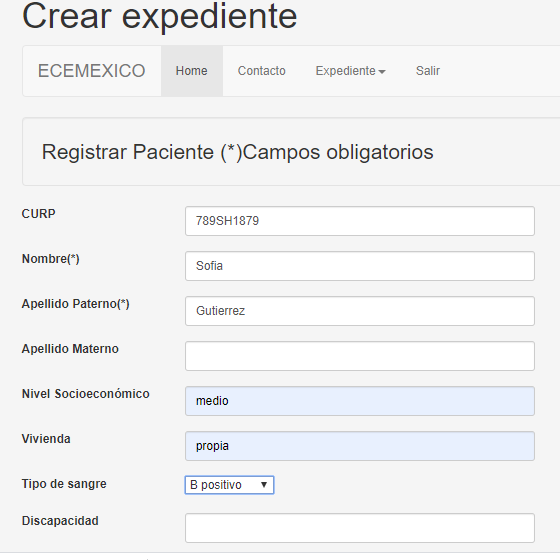
Task: Click the Nivel Socioeconómico field showing medio
Action: [x=360, y=401]
